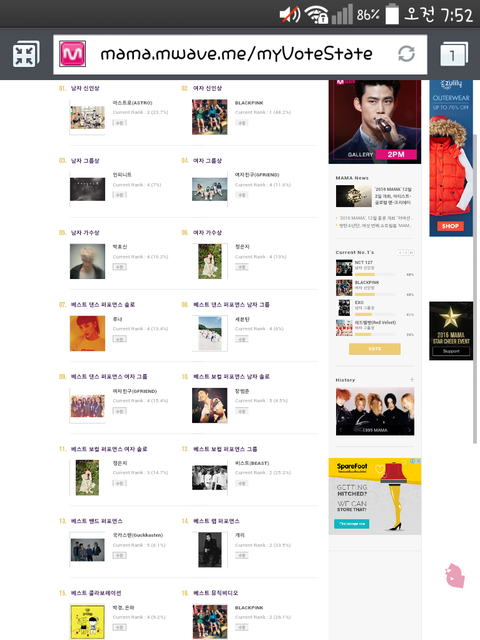Tap the pink floating icon at lower right
This screenshot has width=480, height=640.
coord(455,576)
